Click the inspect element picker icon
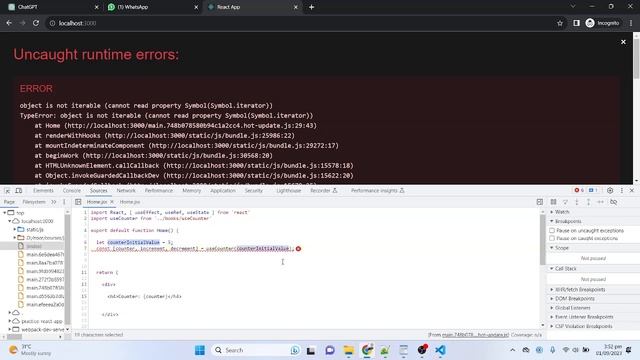 (7, 191)
